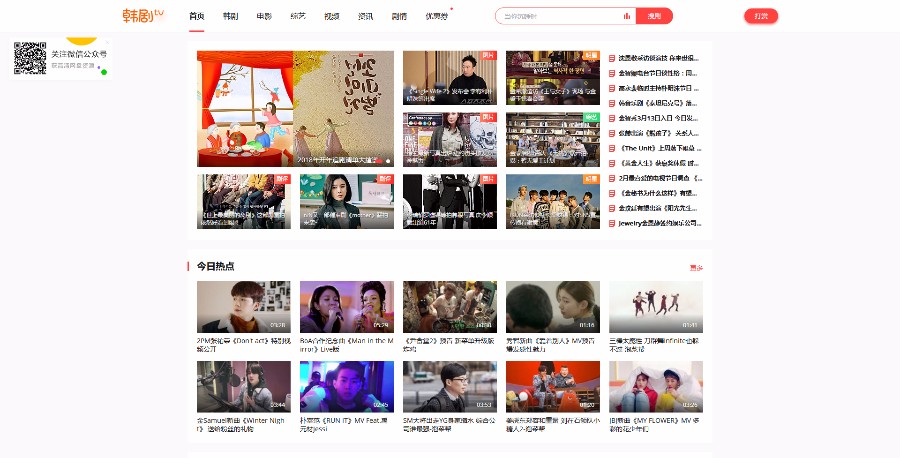Click the 韩剧tv site logo

[143, 15]
